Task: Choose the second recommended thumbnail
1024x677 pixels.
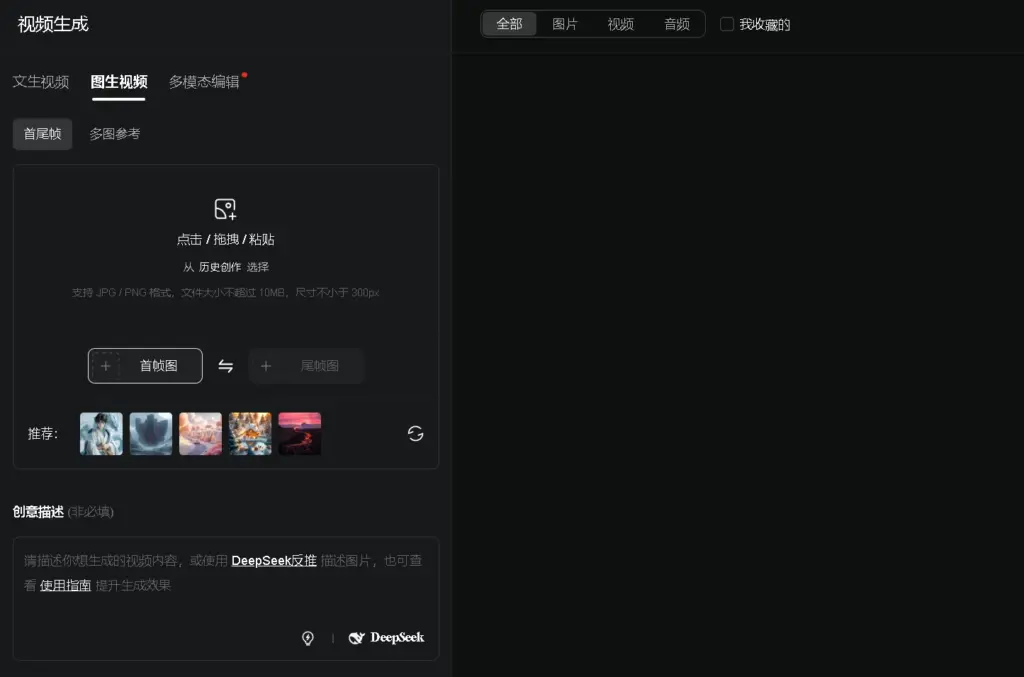Action: click(x=151, y=434)
